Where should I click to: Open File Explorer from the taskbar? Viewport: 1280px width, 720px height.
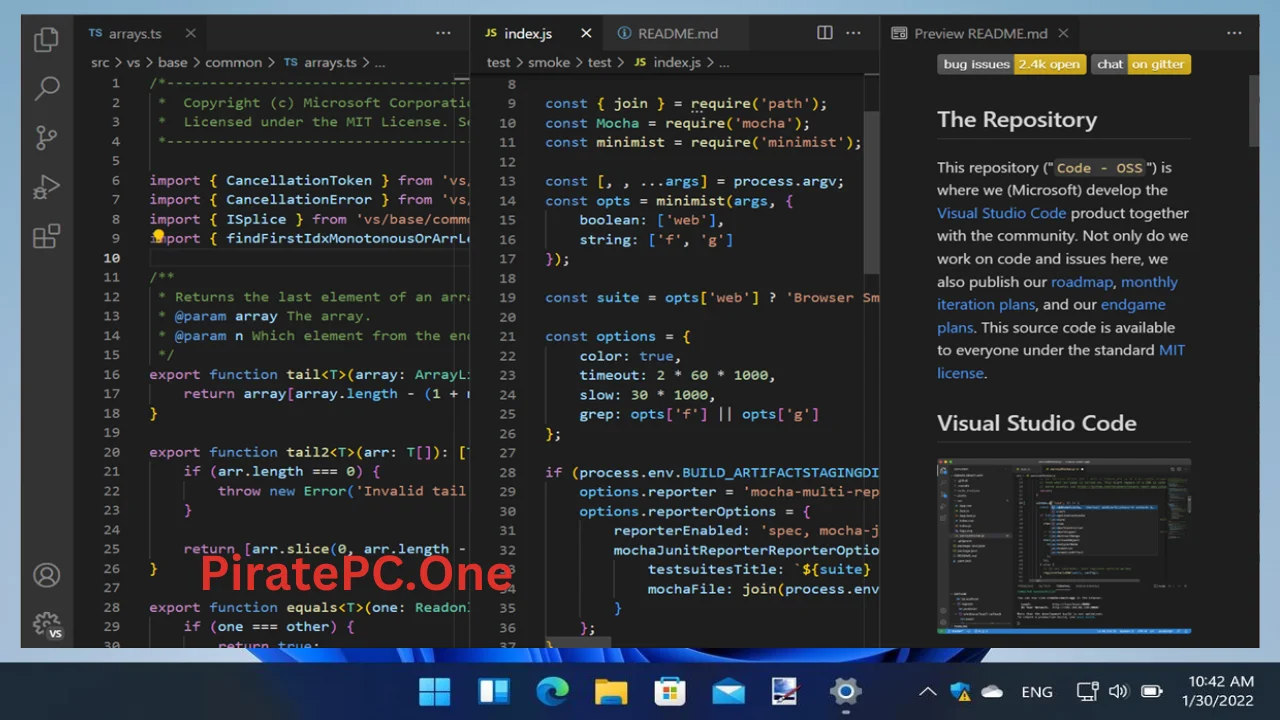(x=611, y=691)
